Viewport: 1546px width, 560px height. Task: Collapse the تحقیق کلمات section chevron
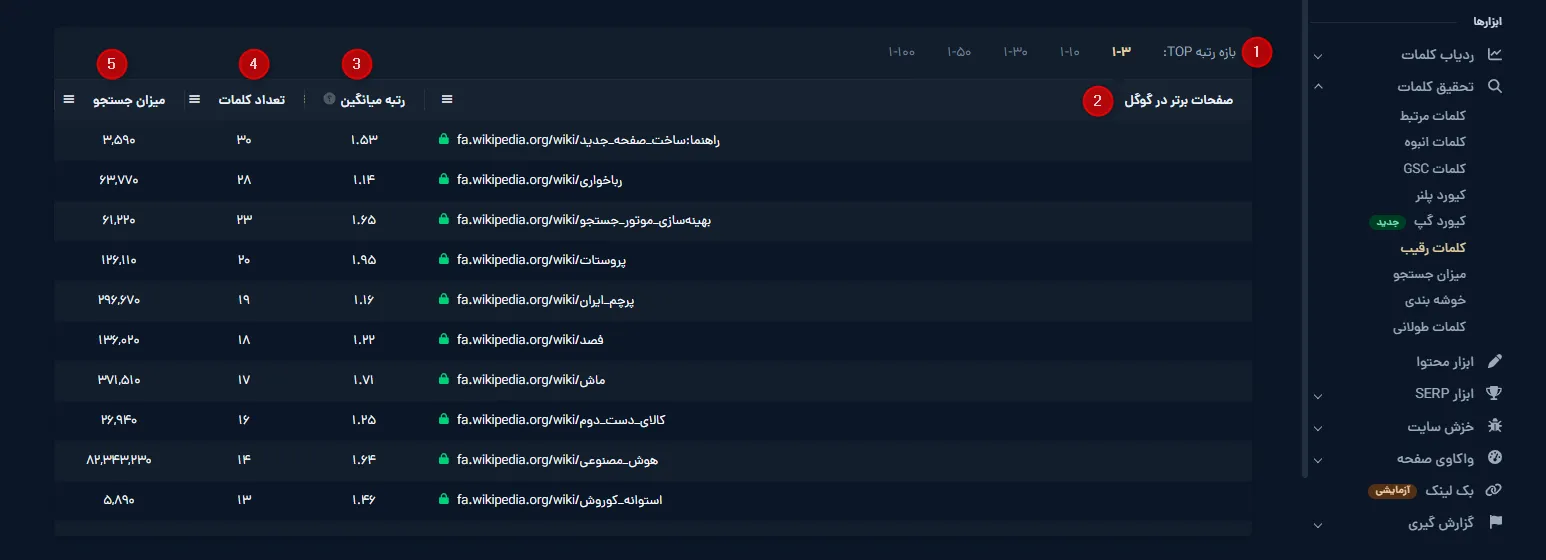(1318, 87)
